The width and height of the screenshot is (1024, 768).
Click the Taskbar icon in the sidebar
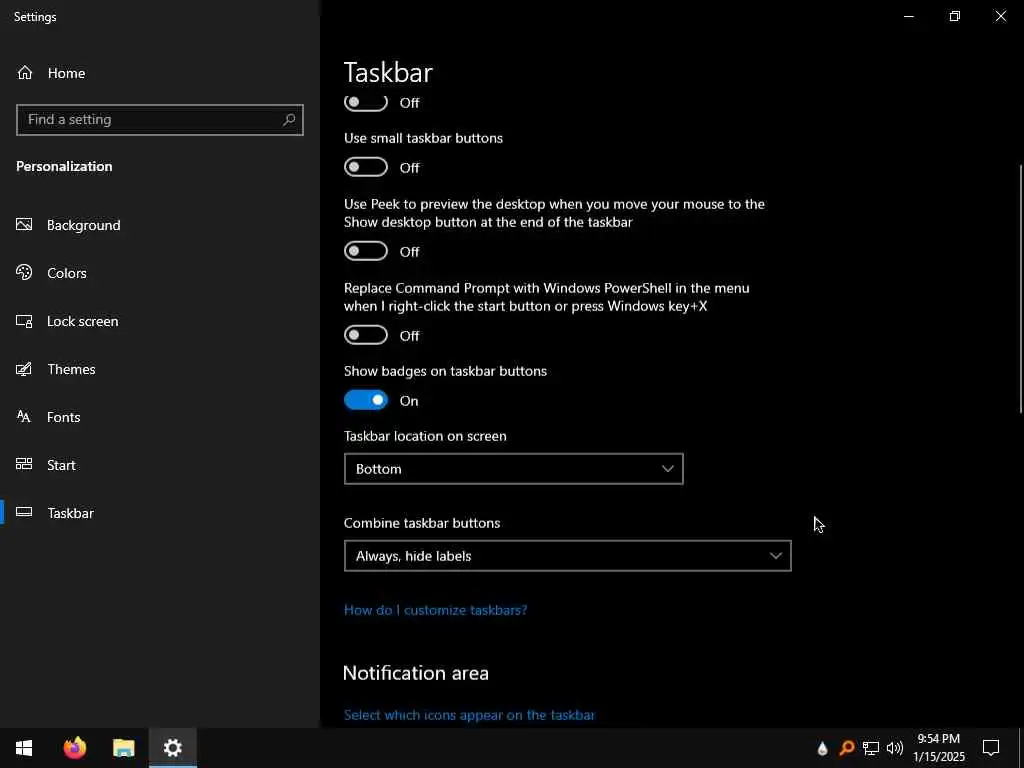24,513
